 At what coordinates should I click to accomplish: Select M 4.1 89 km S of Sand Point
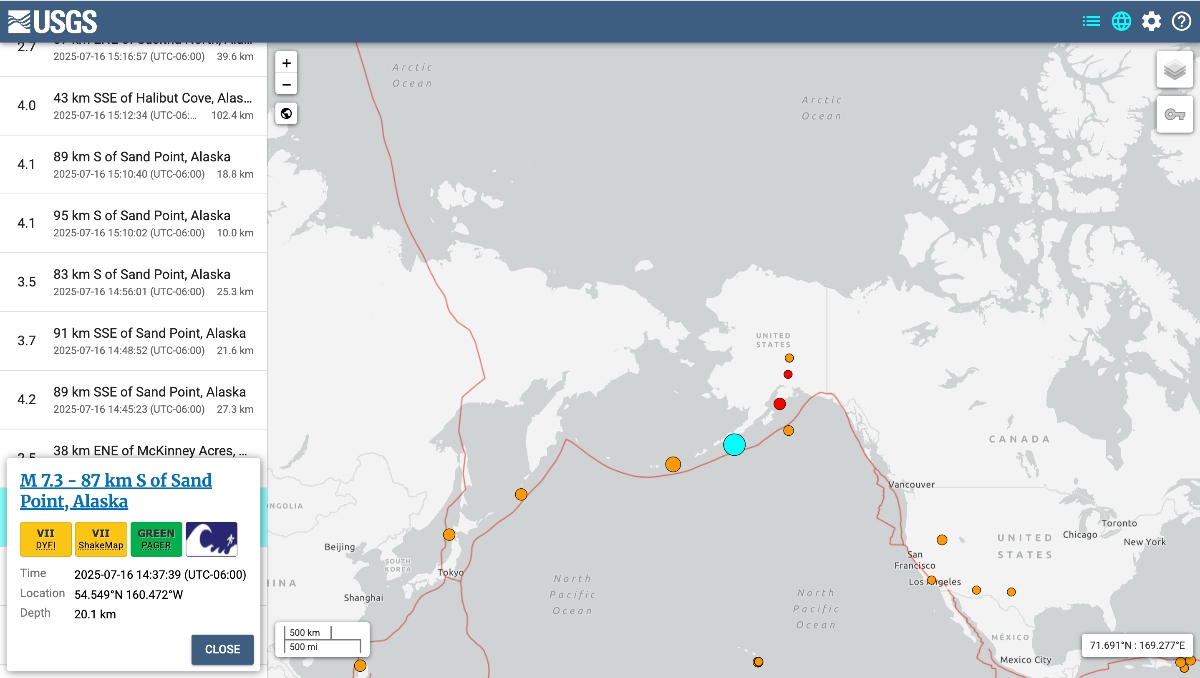[133, 165]
